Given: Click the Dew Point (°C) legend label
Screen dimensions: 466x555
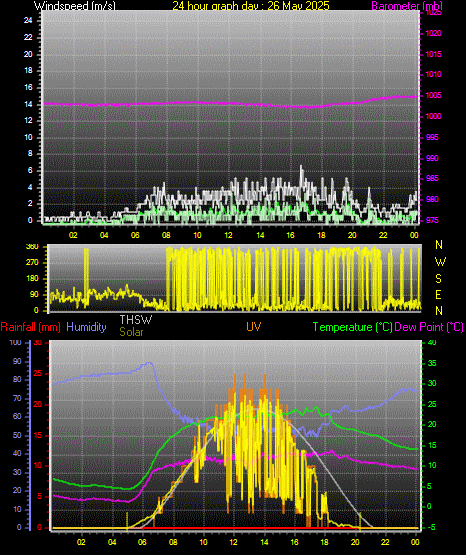Looking at the screenshot, I should pyautogui.click(x=429, y=327).
